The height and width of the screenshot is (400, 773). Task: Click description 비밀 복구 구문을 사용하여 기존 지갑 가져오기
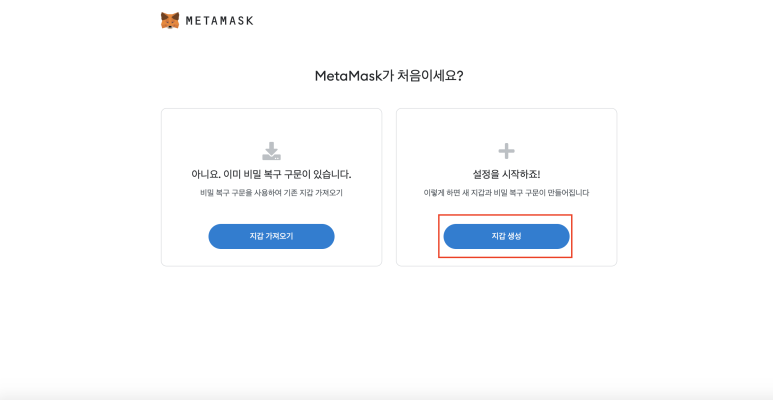click(x=271, y=193)
